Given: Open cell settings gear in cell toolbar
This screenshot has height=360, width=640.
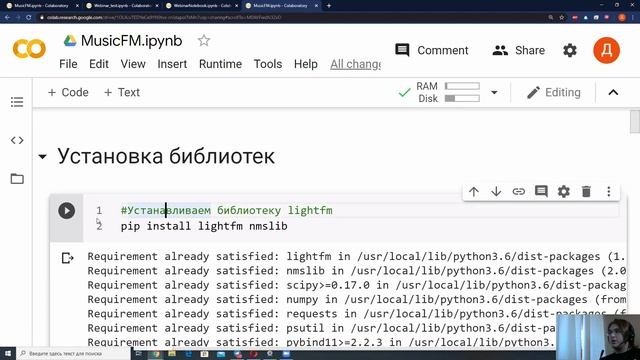Looking at the screenshot, I should coord(564,191).
